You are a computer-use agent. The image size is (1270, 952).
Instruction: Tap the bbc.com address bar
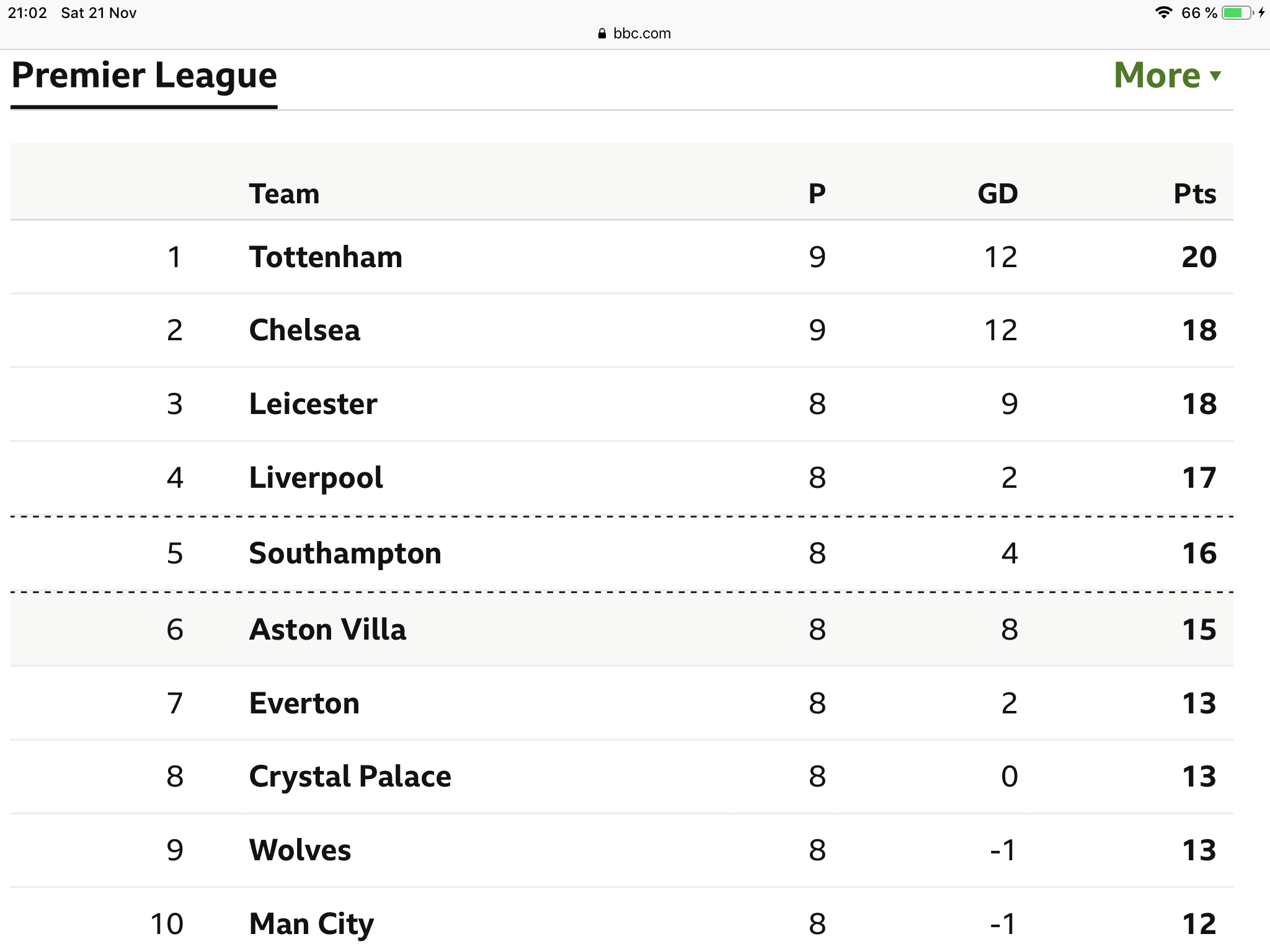[x=641, y=33]
